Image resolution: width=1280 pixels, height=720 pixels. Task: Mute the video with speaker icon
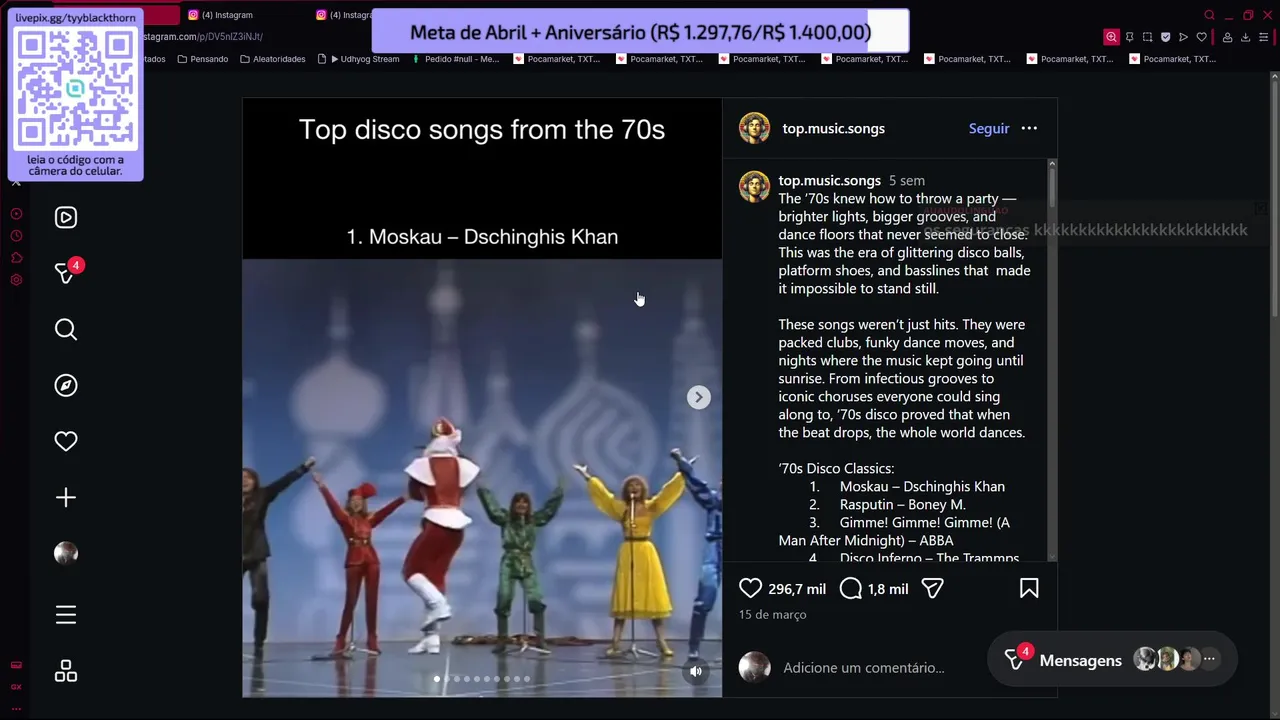tap(696, 671)
